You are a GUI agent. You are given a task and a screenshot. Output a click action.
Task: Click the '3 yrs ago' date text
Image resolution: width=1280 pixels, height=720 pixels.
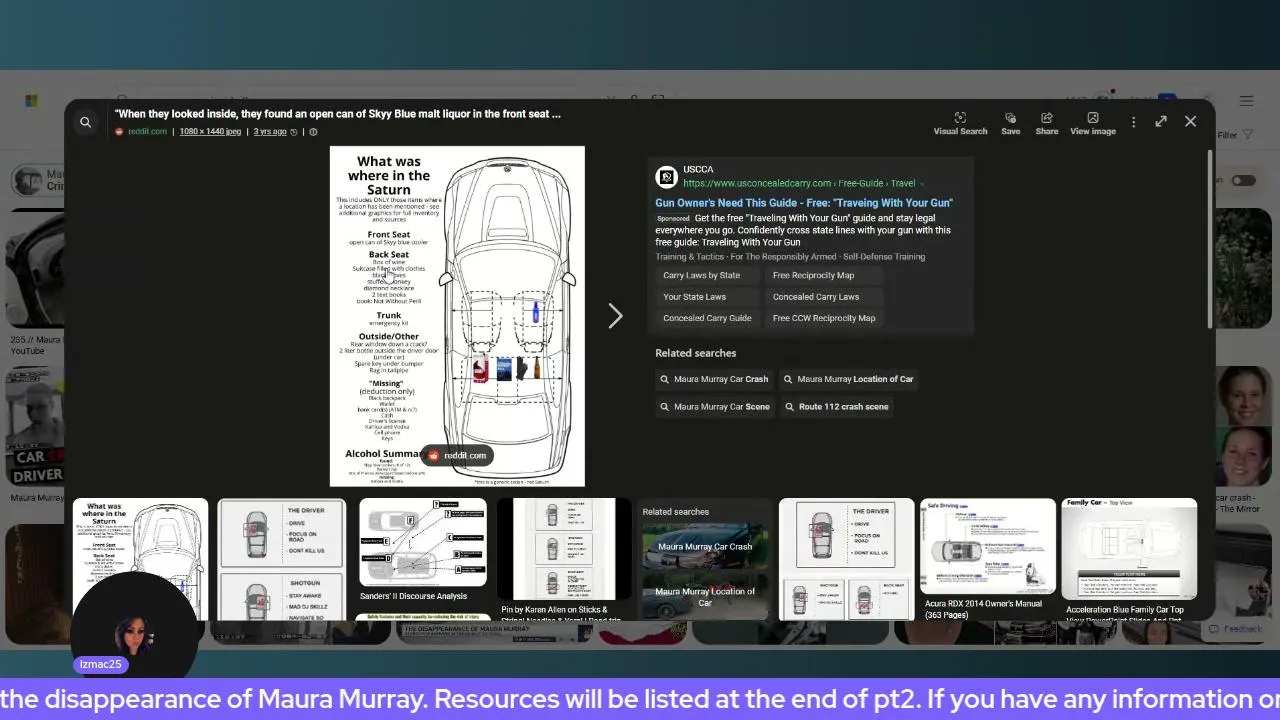coord(270,132)
